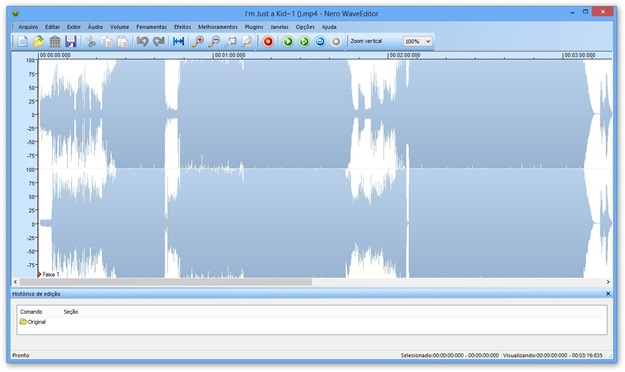This screenshot has width=625, height=372.
Task: Close the Histórico de edição panel
Action: coord(608,293)
